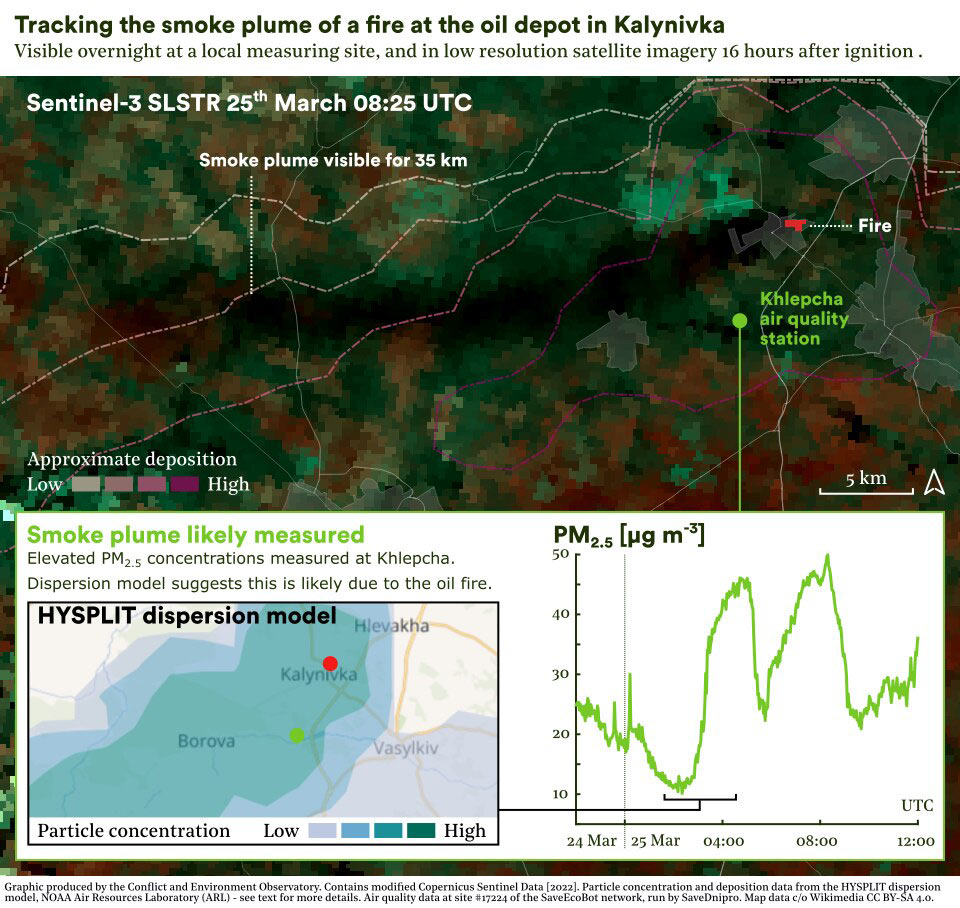Click the 5 km scale bar
The width and height of the screenshot is (960, 908).
866,490
